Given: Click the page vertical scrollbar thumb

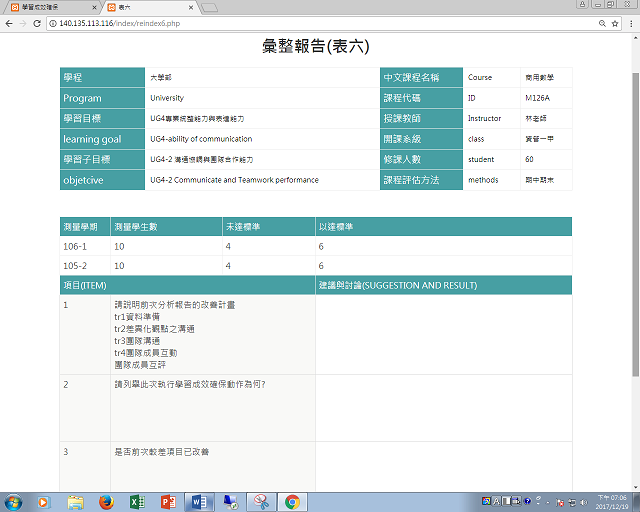Looking at the screenshot, I should tap(636, 225).
